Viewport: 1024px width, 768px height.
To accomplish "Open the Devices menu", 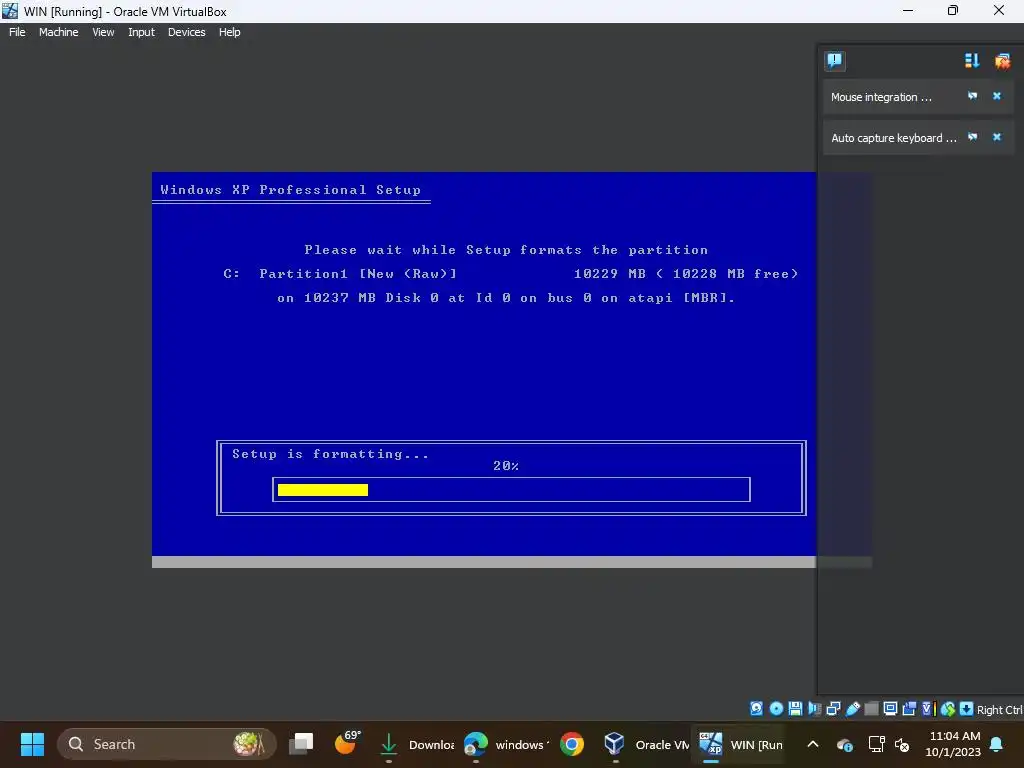I will pos(186,32).
